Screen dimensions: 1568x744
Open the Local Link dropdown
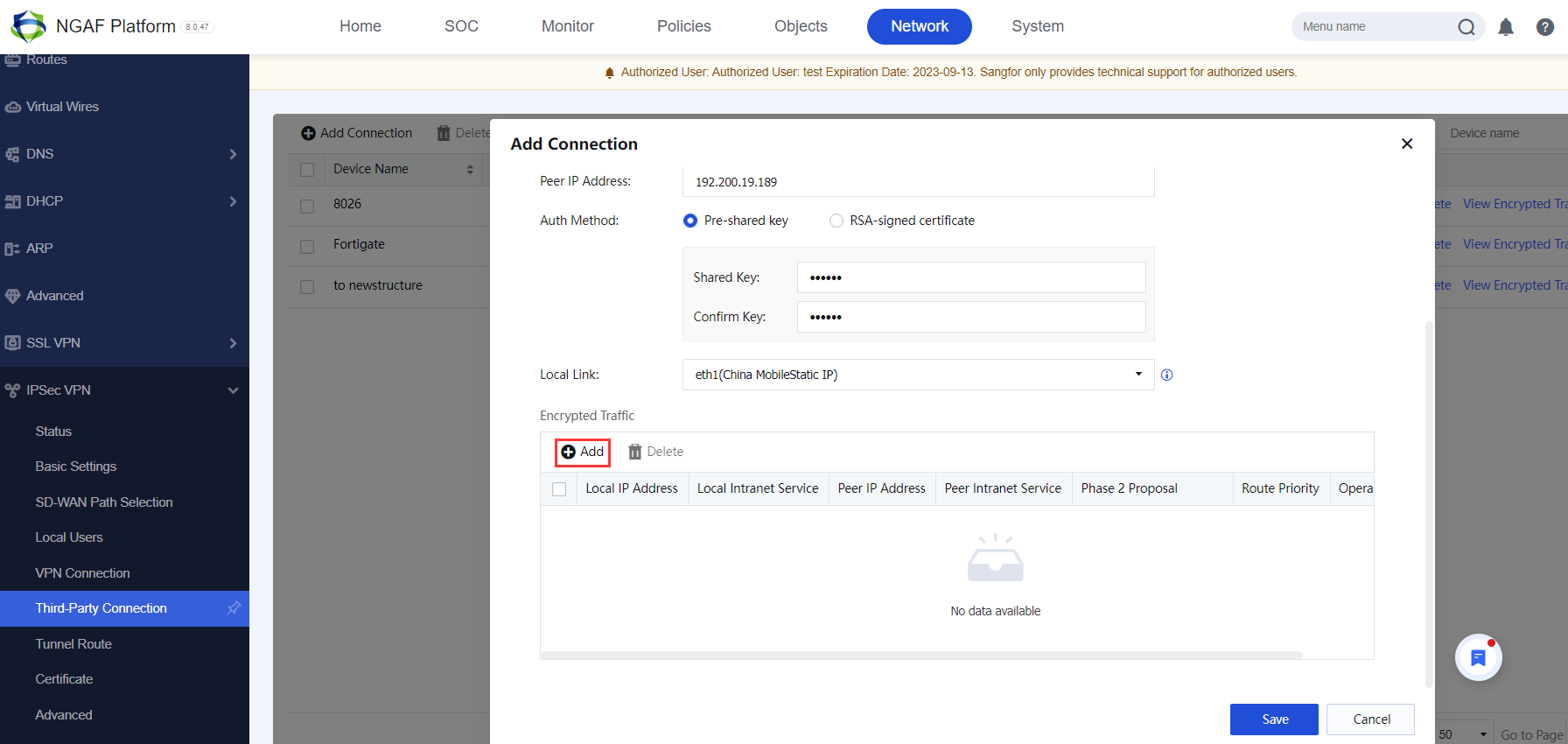pos(918,375)
